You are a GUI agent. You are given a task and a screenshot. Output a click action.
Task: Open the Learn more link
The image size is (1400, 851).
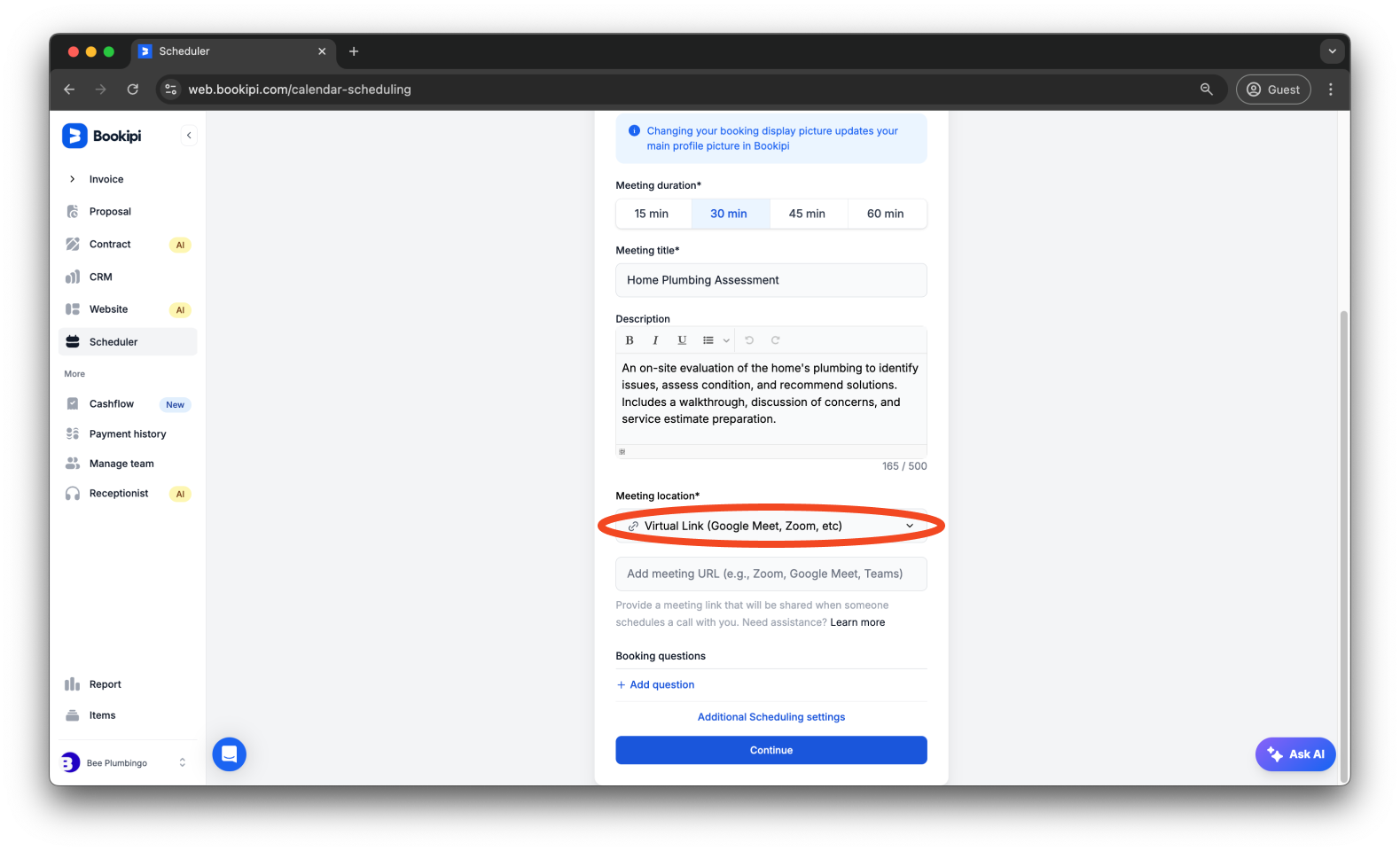[x=857, y=622]
